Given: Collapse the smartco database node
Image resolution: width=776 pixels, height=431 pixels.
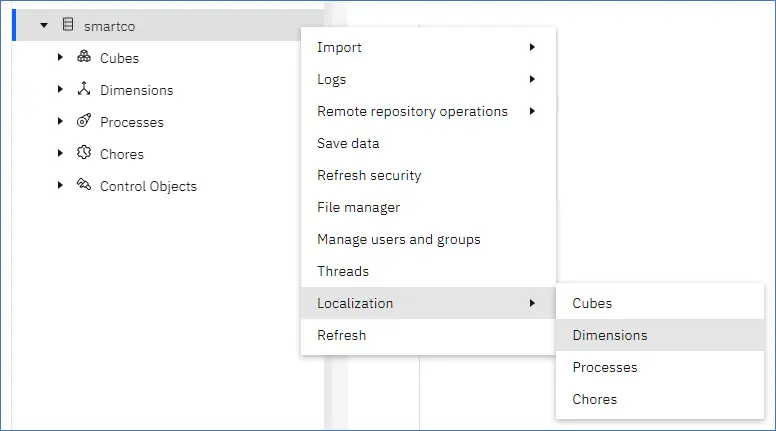Looking at the screenshot, I should pyautogui.click(x=44, y=25).
